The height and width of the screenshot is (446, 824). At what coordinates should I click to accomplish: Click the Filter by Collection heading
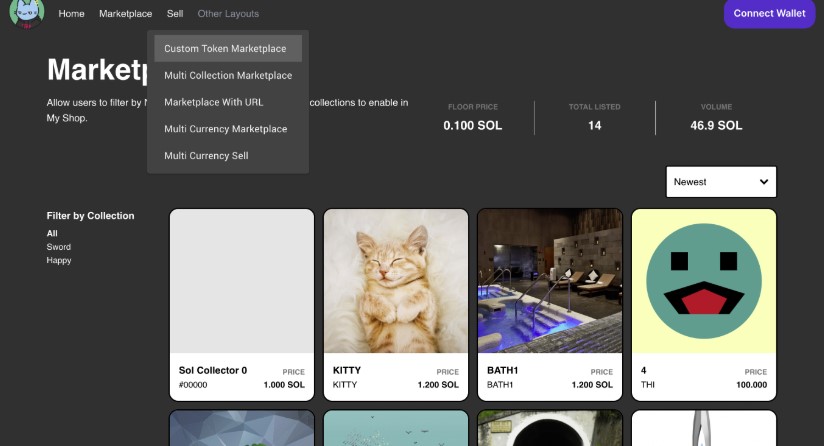[x=90, y=216]
